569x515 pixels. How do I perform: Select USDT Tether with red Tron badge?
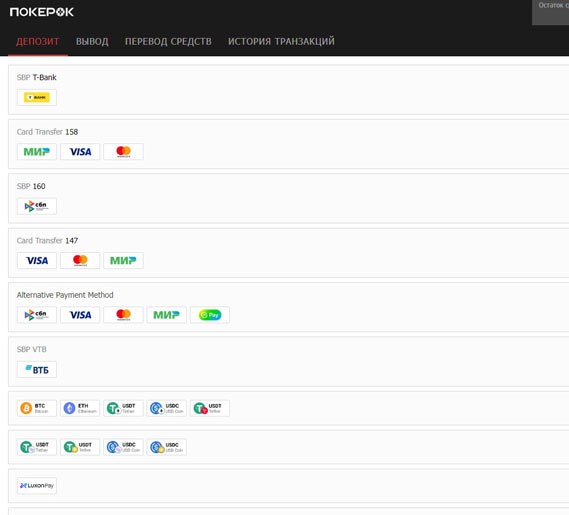point(210,408)
